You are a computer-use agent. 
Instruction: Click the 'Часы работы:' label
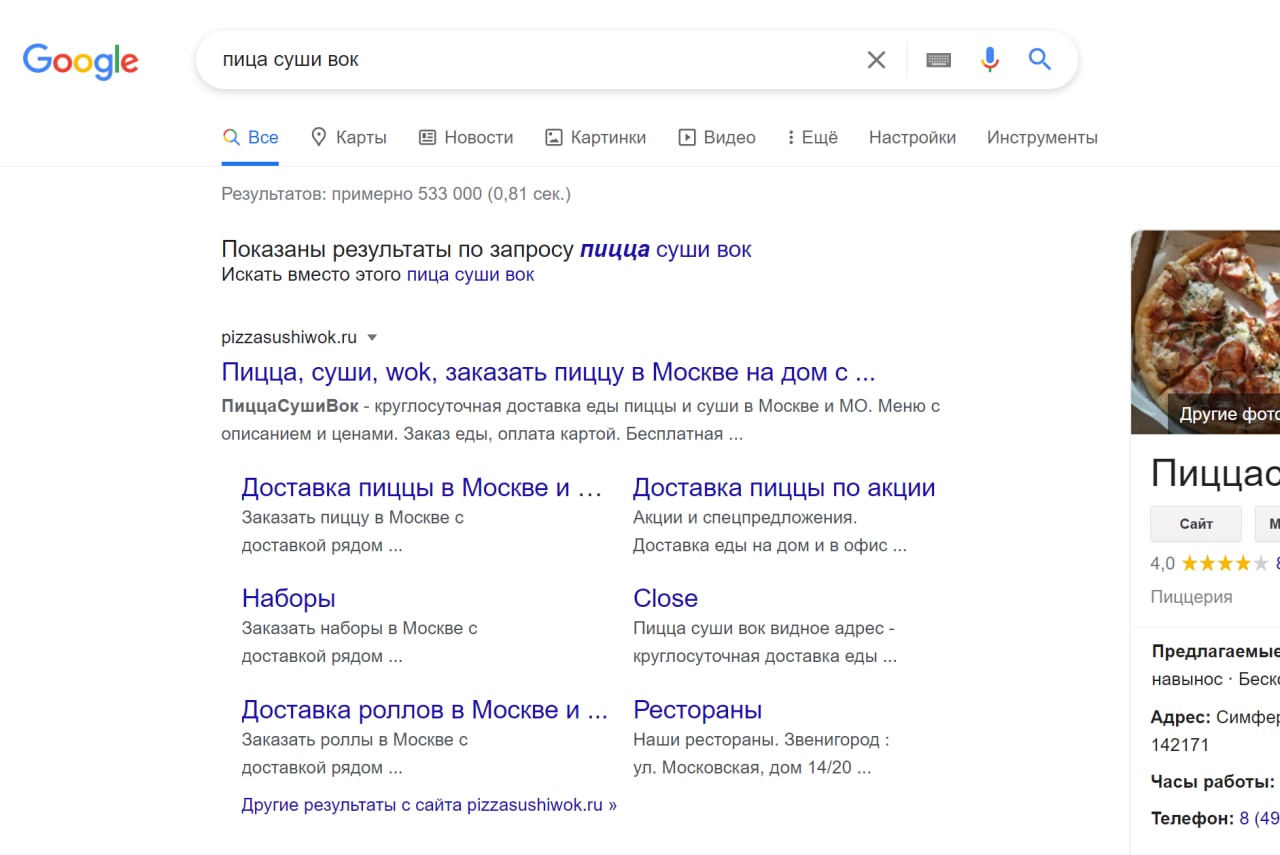pos(1212,781)
